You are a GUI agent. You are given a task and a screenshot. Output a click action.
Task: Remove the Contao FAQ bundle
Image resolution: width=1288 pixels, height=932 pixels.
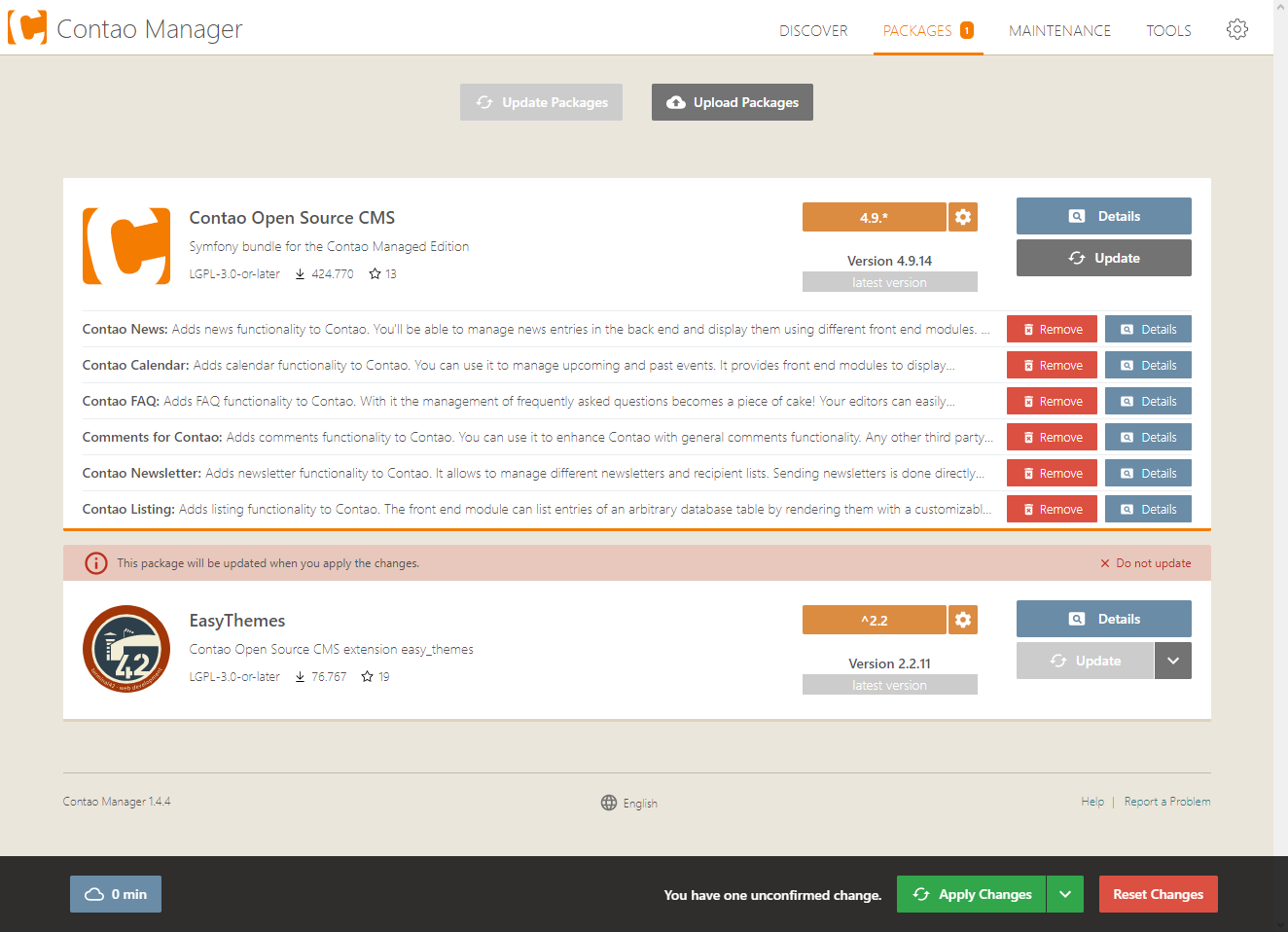coord(1052,401)
